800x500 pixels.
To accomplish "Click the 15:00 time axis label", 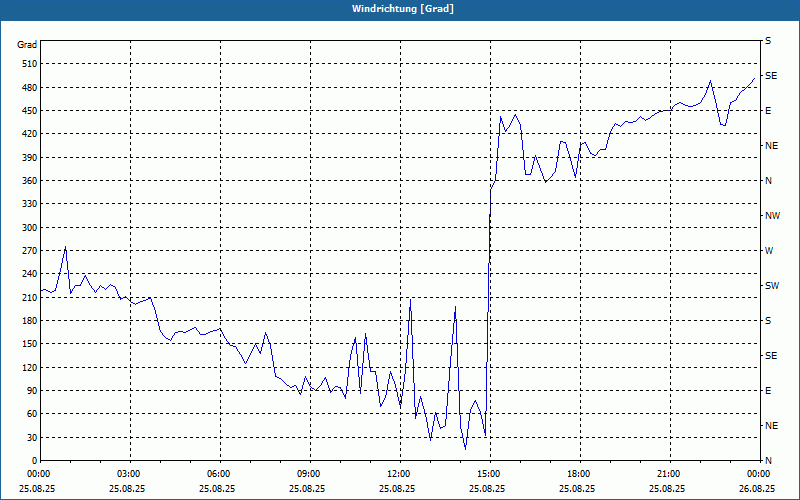I will coord(487,474).
